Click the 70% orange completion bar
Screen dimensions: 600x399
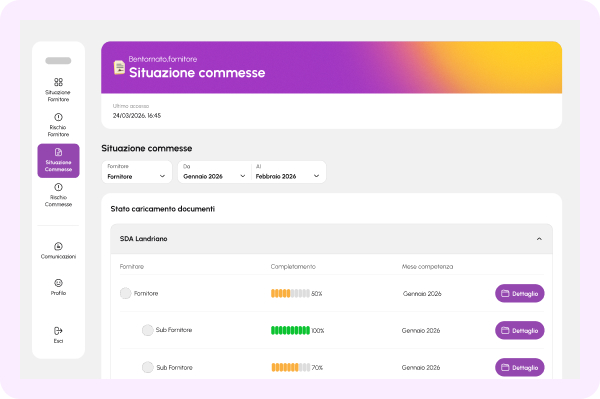coord(290,367)
